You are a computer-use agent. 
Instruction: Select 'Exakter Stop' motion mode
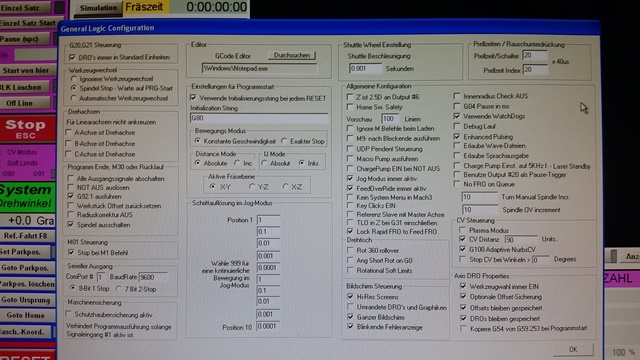pos(284,141)
